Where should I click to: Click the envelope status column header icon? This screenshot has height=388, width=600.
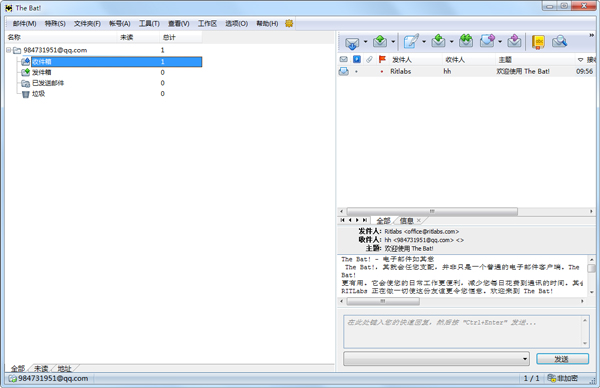coord(344,59)
